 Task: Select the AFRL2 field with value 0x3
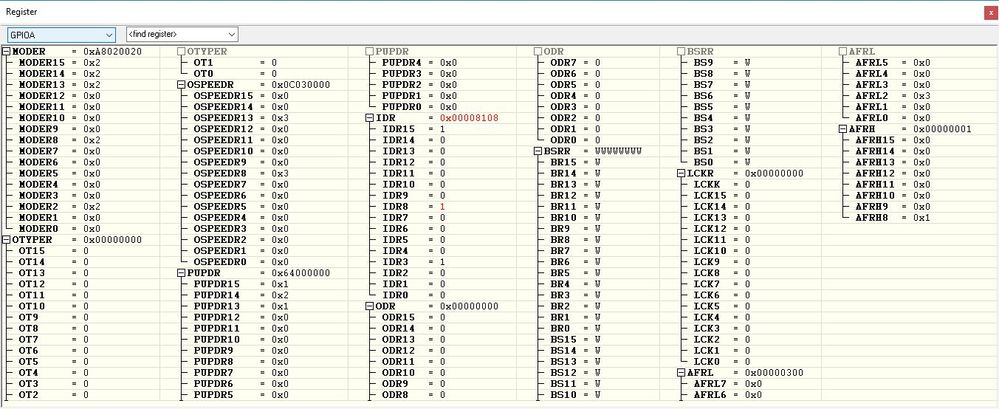pos(893,96)
